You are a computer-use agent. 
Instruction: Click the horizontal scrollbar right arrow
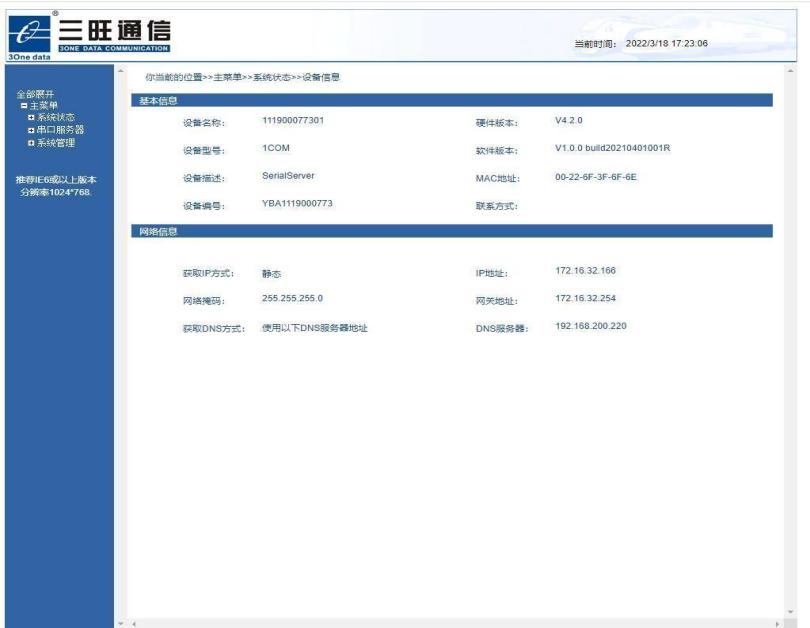778,623
